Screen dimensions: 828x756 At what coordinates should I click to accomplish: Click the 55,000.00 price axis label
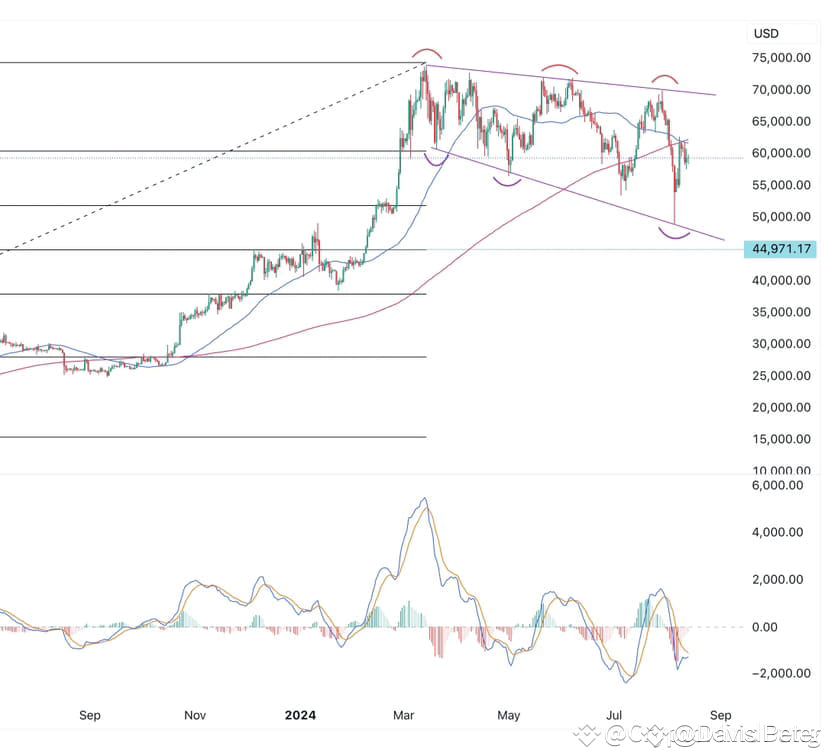coord(781,185)
